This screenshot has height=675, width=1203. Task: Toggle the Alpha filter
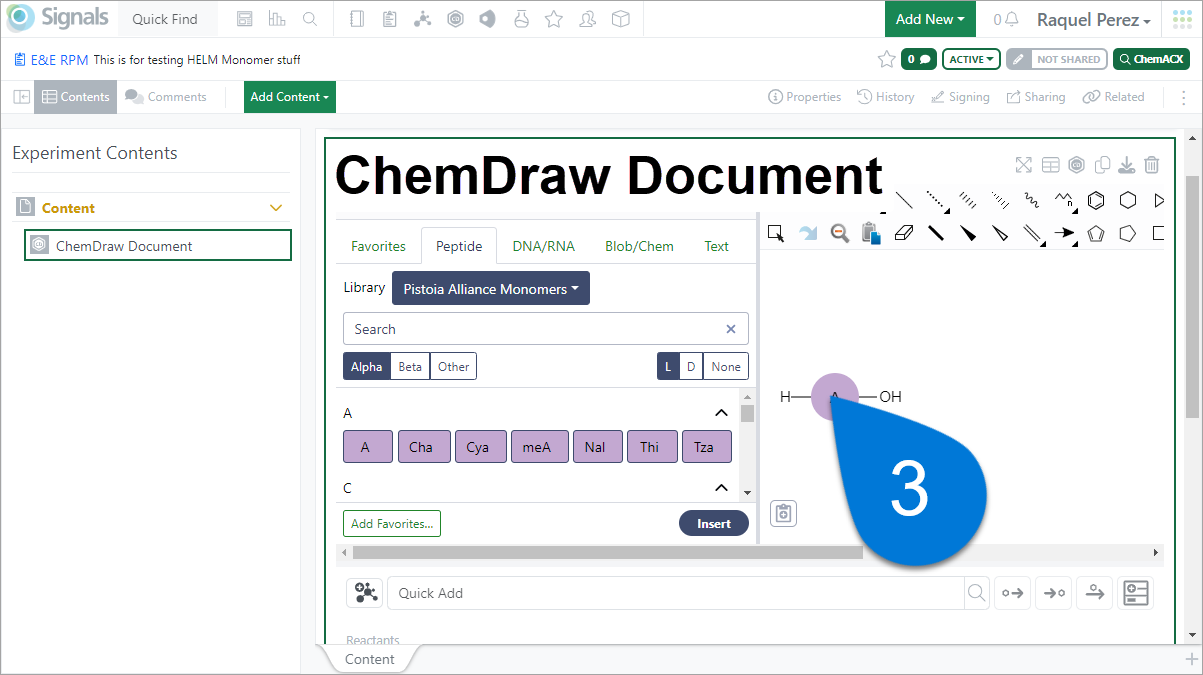point(366,366)
